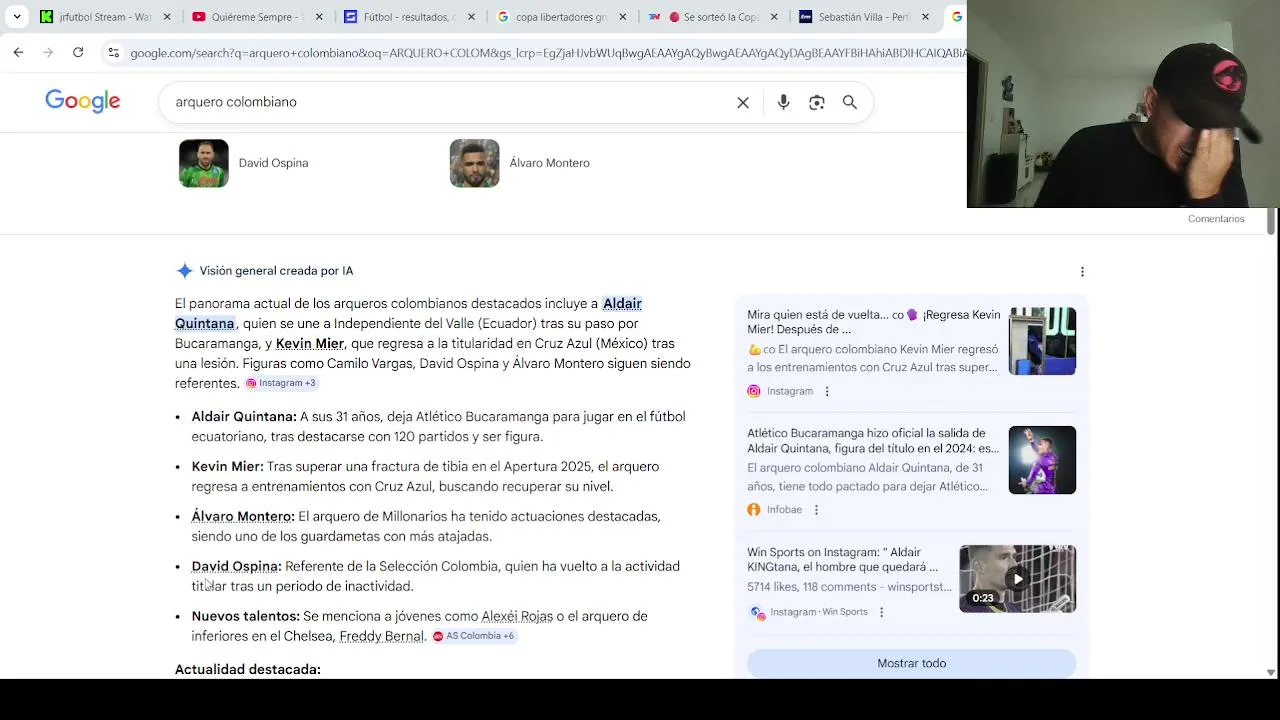Switch to the Fútbol - resultados tab
The width and height of the screenshot is (1280, 720).
click(410, 17)
